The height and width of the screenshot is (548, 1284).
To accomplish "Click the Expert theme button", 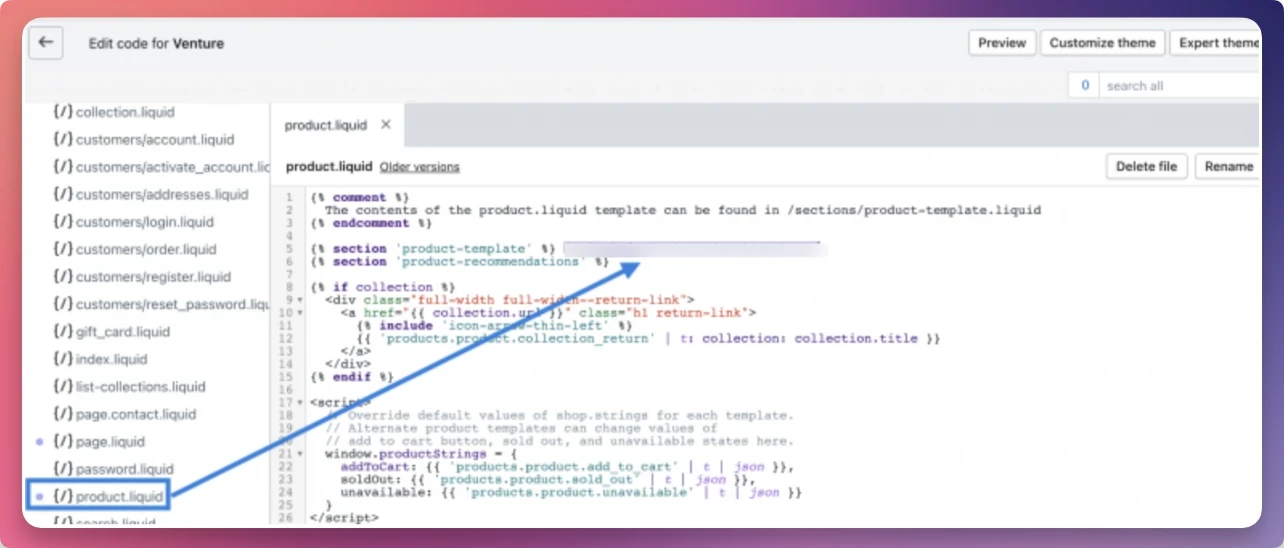I will pyautogui.click(x=1216, y=43).
